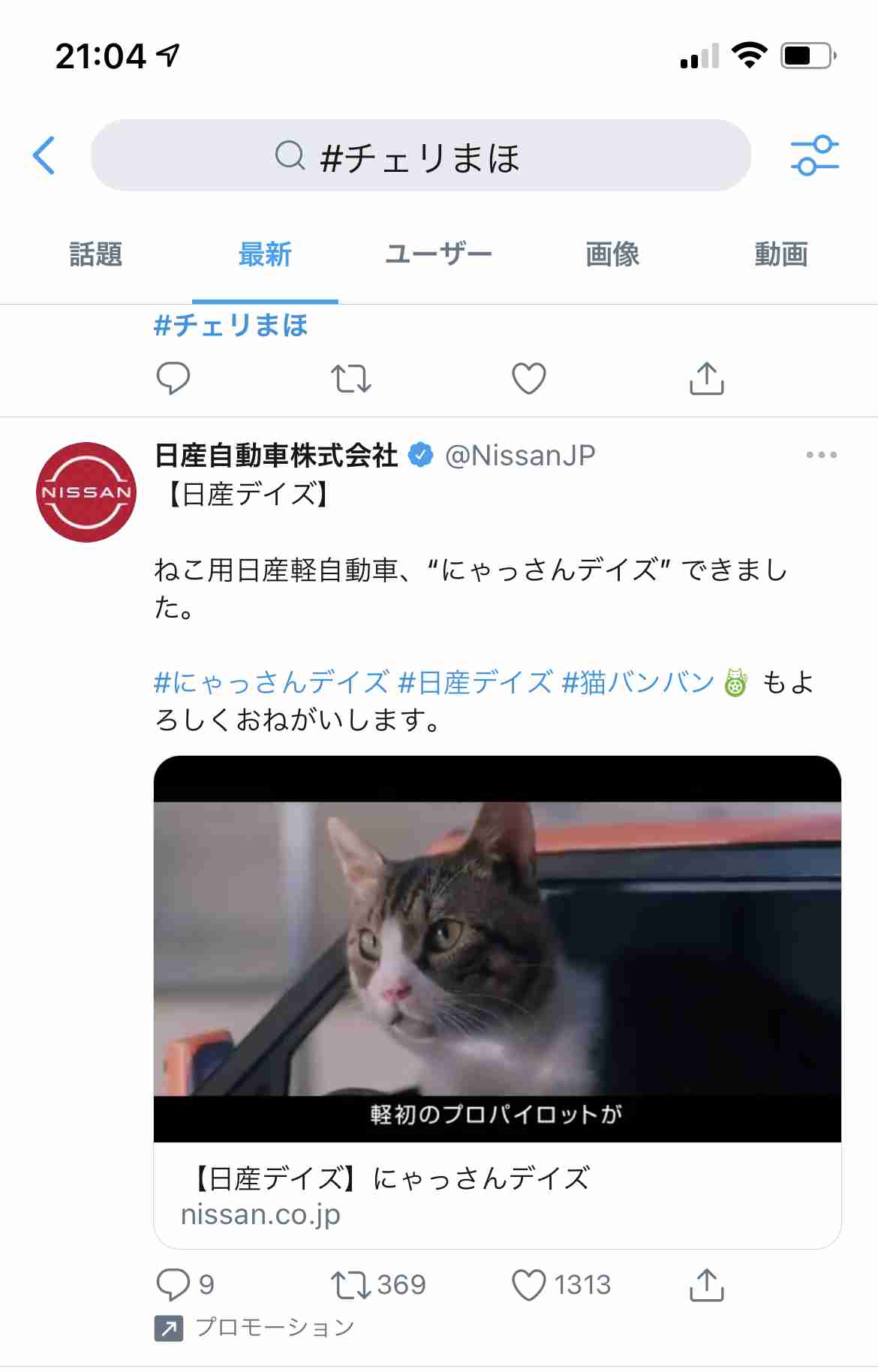Open Nissan profile picture
The width and height of the screenshot is (878, 1372).
pyautogui.click(x=86, y=492)
